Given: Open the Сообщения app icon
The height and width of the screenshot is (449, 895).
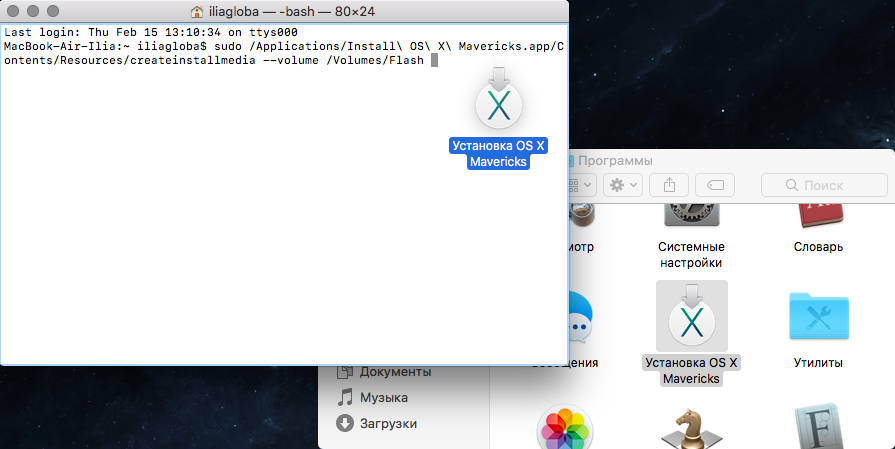Looking at the screenshot, I should (580, 318).
